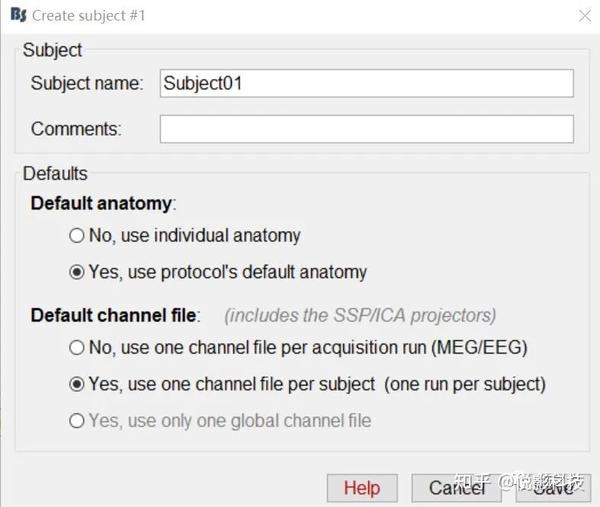Open the Help button
Screen dimensions: 600x507
pyautogui.click(x=361, y=488)
